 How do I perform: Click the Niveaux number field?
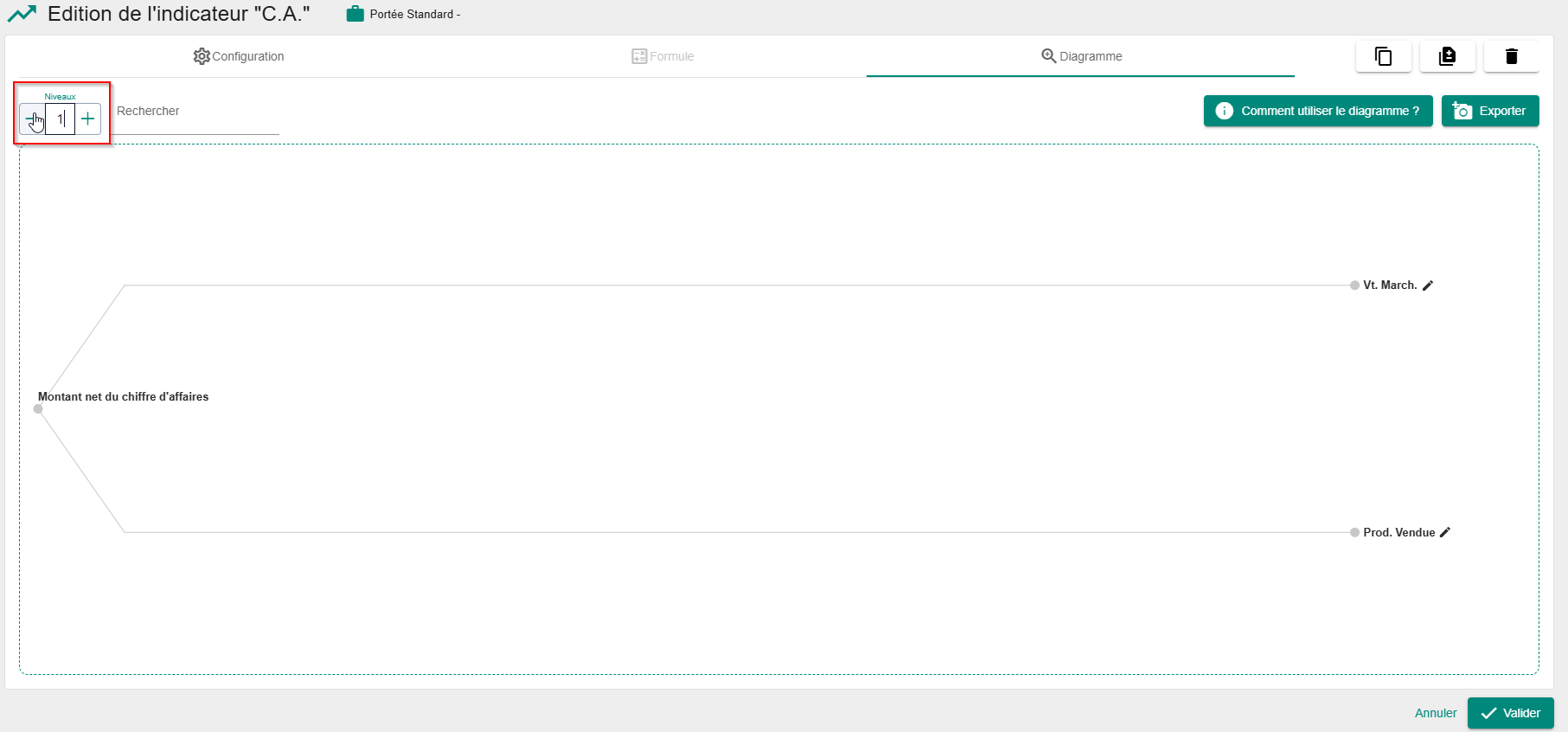[x=60, y=119]
